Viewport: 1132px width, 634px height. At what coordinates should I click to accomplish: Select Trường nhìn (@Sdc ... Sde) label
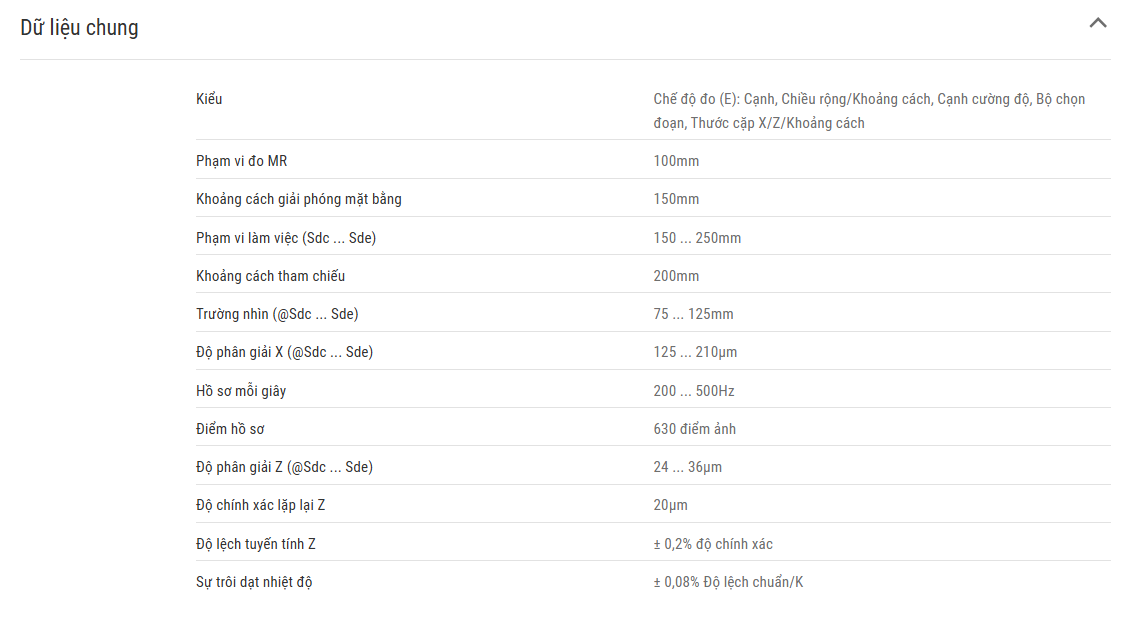[277, 314]
